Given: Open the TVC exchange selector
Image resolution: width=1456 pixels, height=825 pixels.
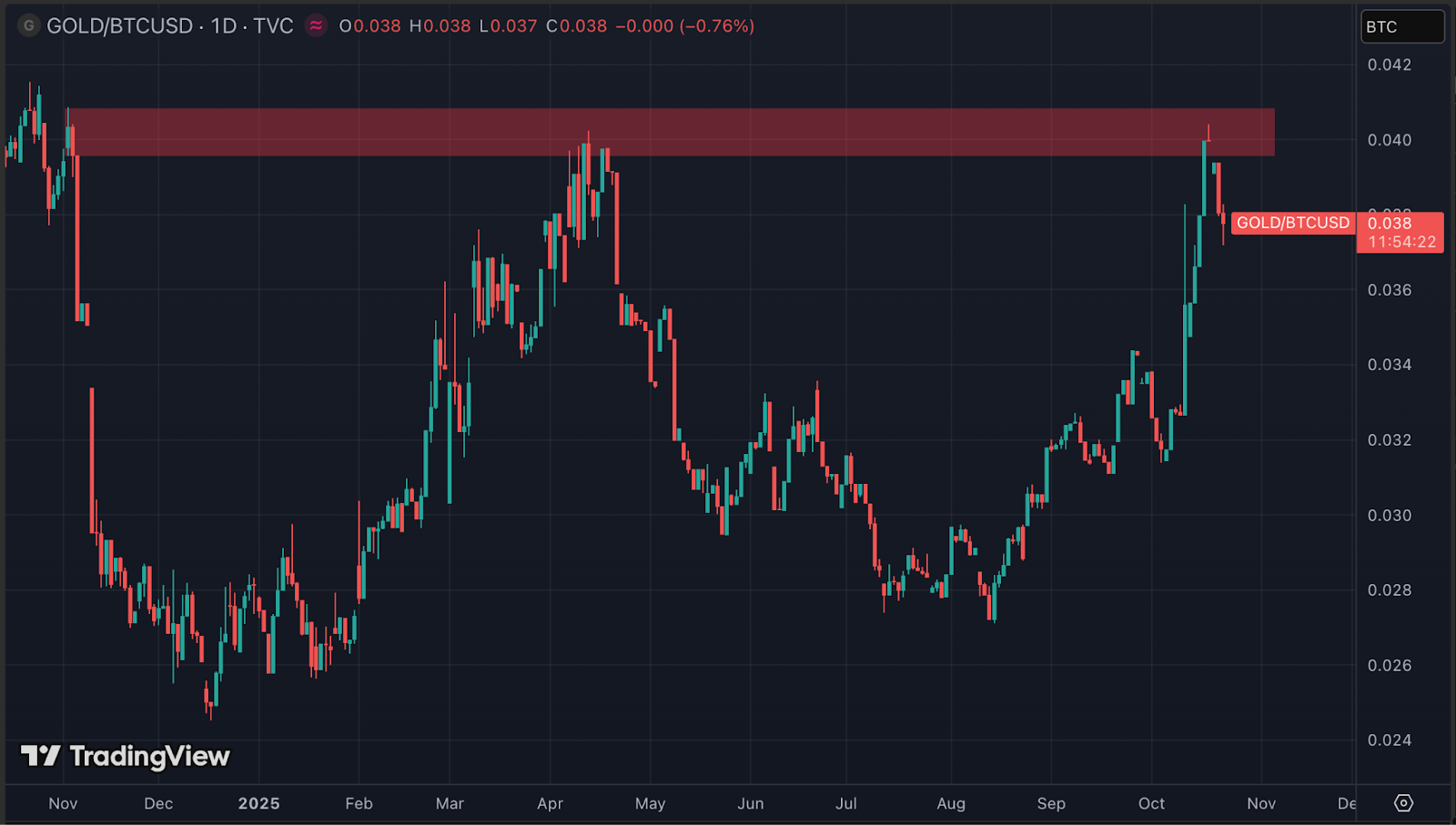Looking at the screenshot, I should pyautogui.click(x=275, y=26).
